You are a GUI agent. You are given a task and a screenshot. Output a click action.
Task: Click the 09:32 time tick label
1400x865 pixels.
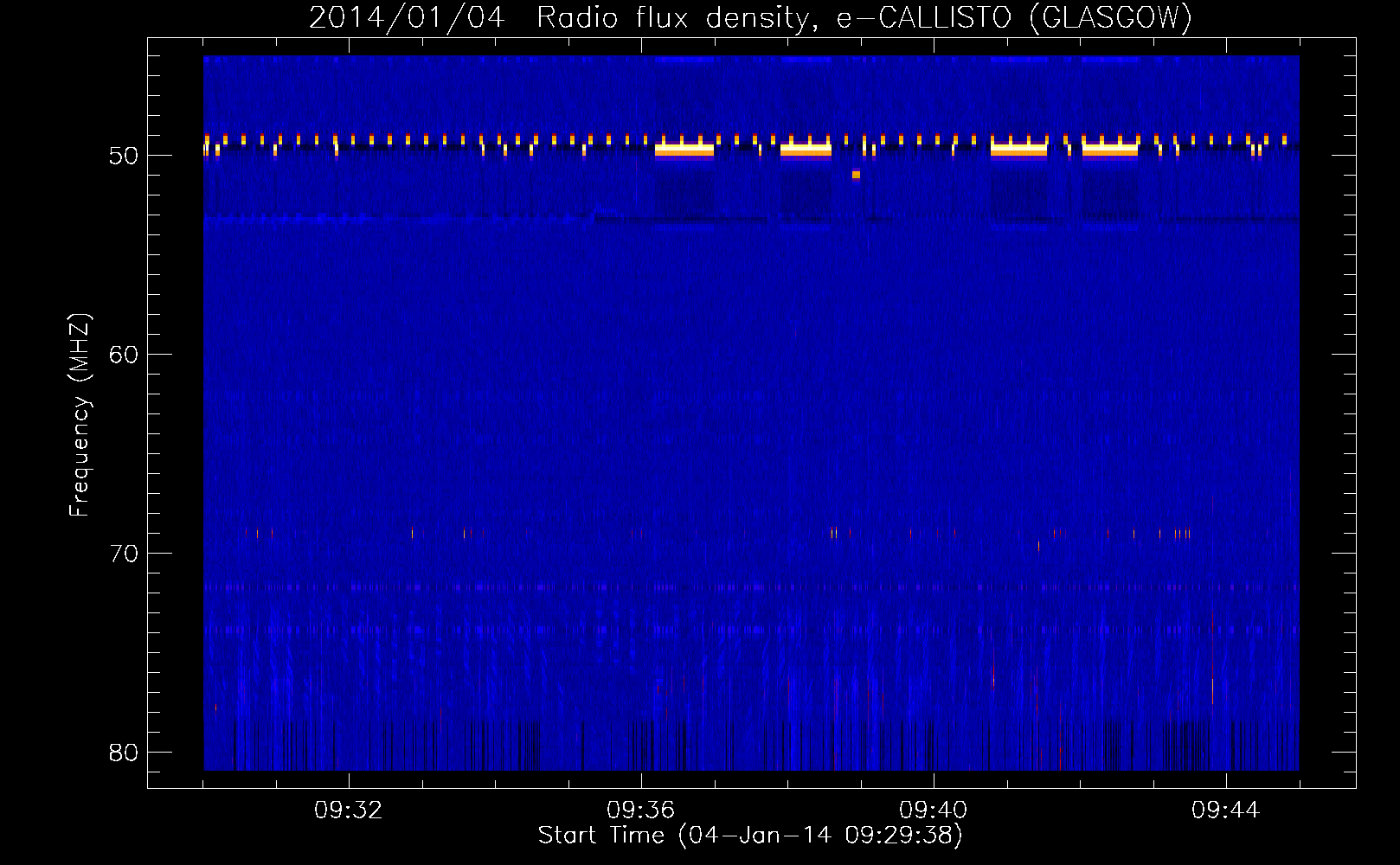click(x=349, y=811)
